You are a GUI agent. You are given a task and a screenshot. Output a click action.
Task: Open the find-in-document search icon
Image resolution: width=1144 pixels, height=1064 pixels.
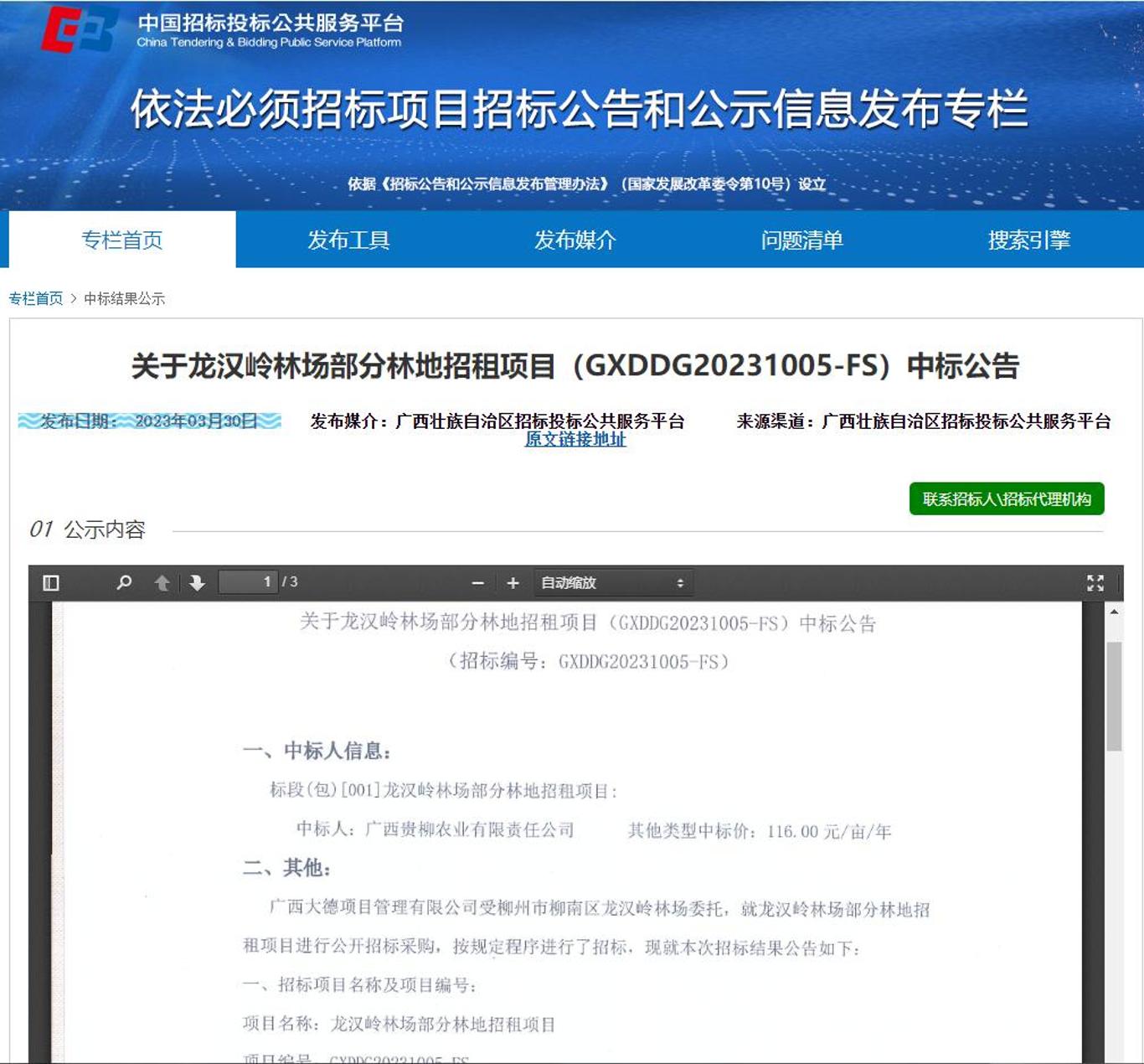tap(124, 582)
